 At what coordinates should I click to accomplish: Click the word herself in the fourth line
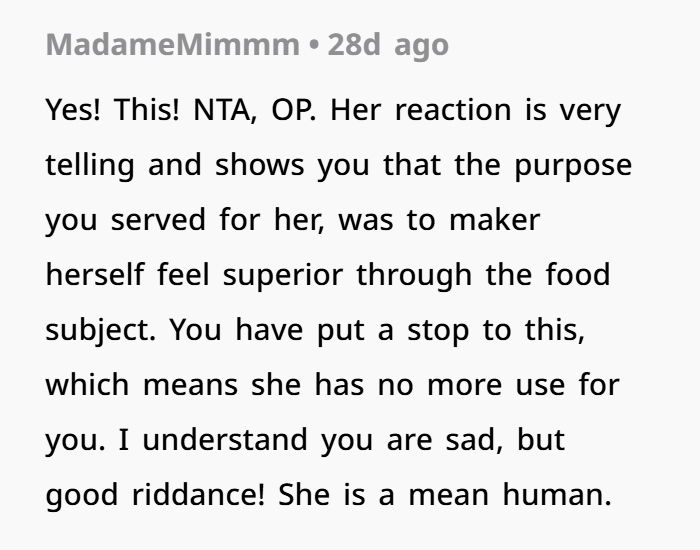pos(95,274)
